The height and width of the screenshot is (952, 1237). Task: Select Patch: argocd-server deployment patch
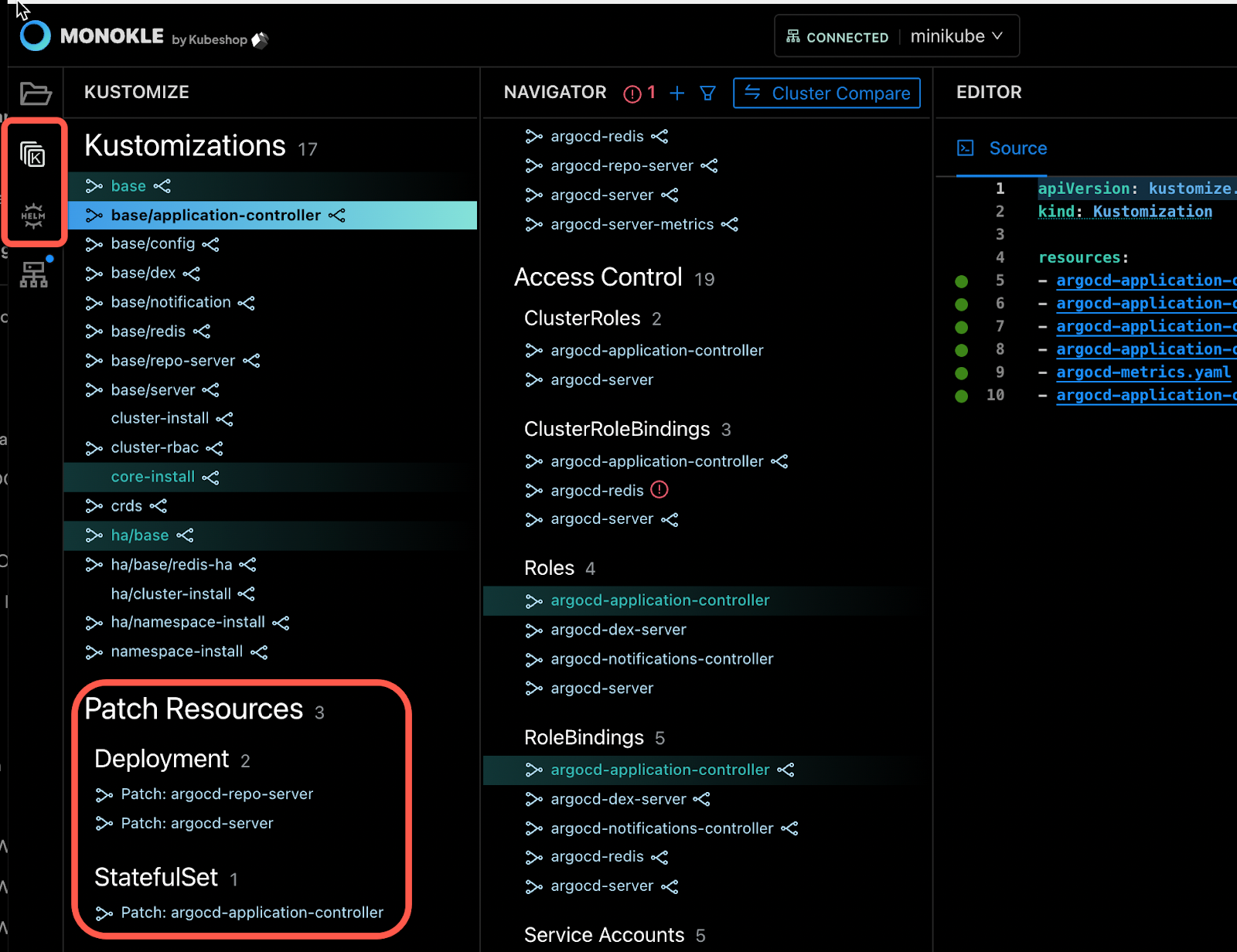[197, 824]
